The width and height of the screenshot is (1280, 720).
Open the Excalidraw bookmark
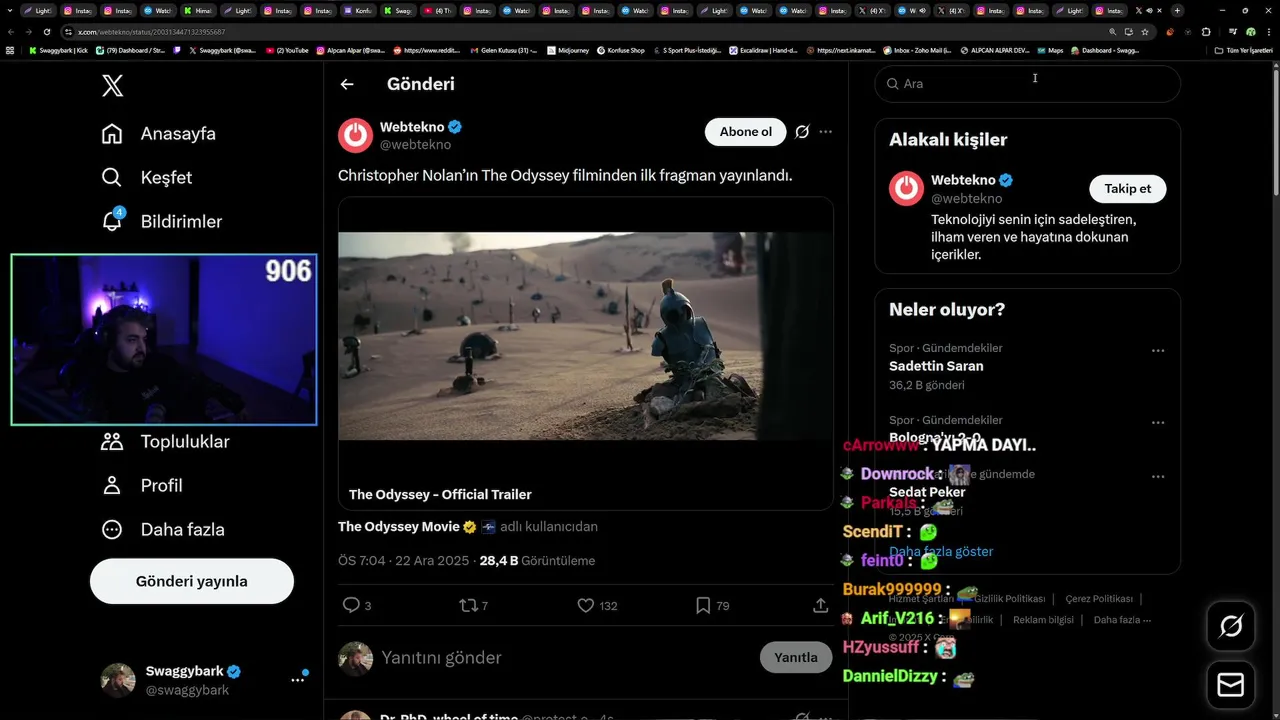(763, 50)
